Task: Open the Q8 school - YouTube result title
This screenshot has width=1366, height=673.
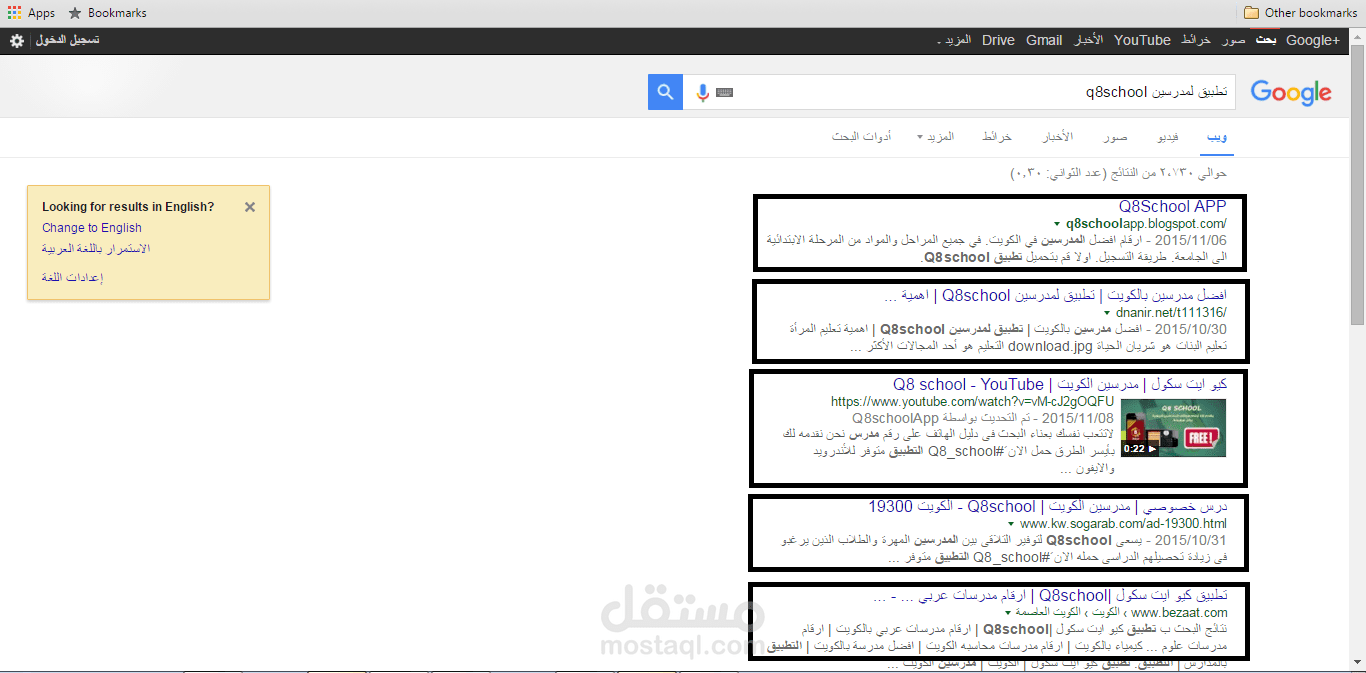Action: click(1060, 384)
